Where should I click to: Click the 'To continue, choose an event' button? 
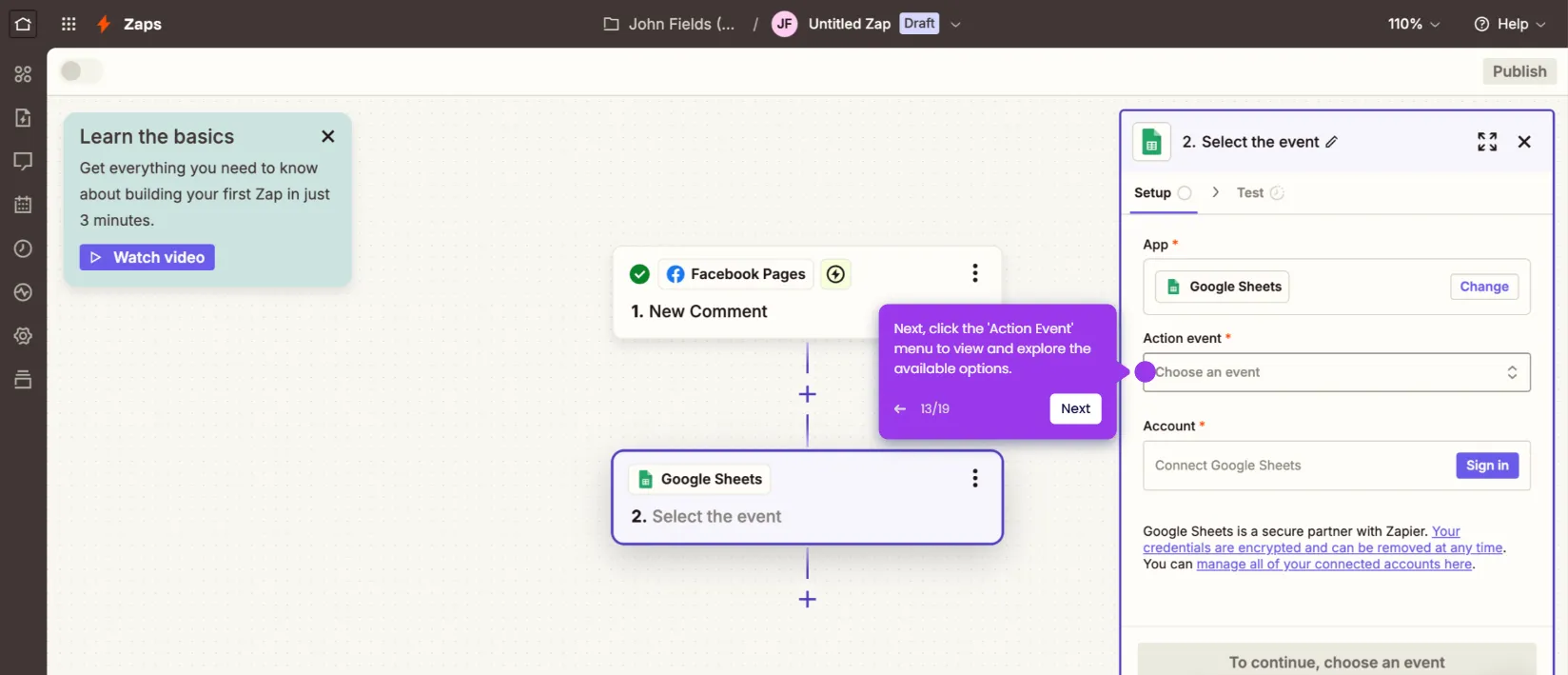pyautogui.click(x=1336, y=662)
